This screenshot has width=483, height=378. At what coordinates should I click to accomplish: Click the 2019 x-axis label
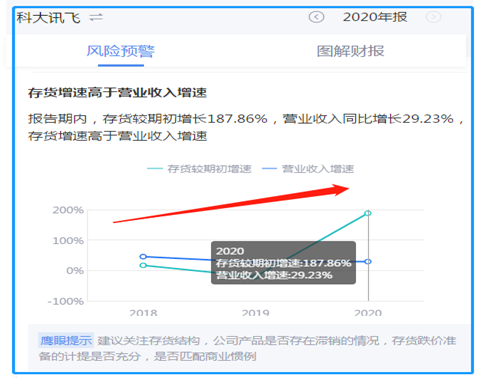click(x=255, y=313)
